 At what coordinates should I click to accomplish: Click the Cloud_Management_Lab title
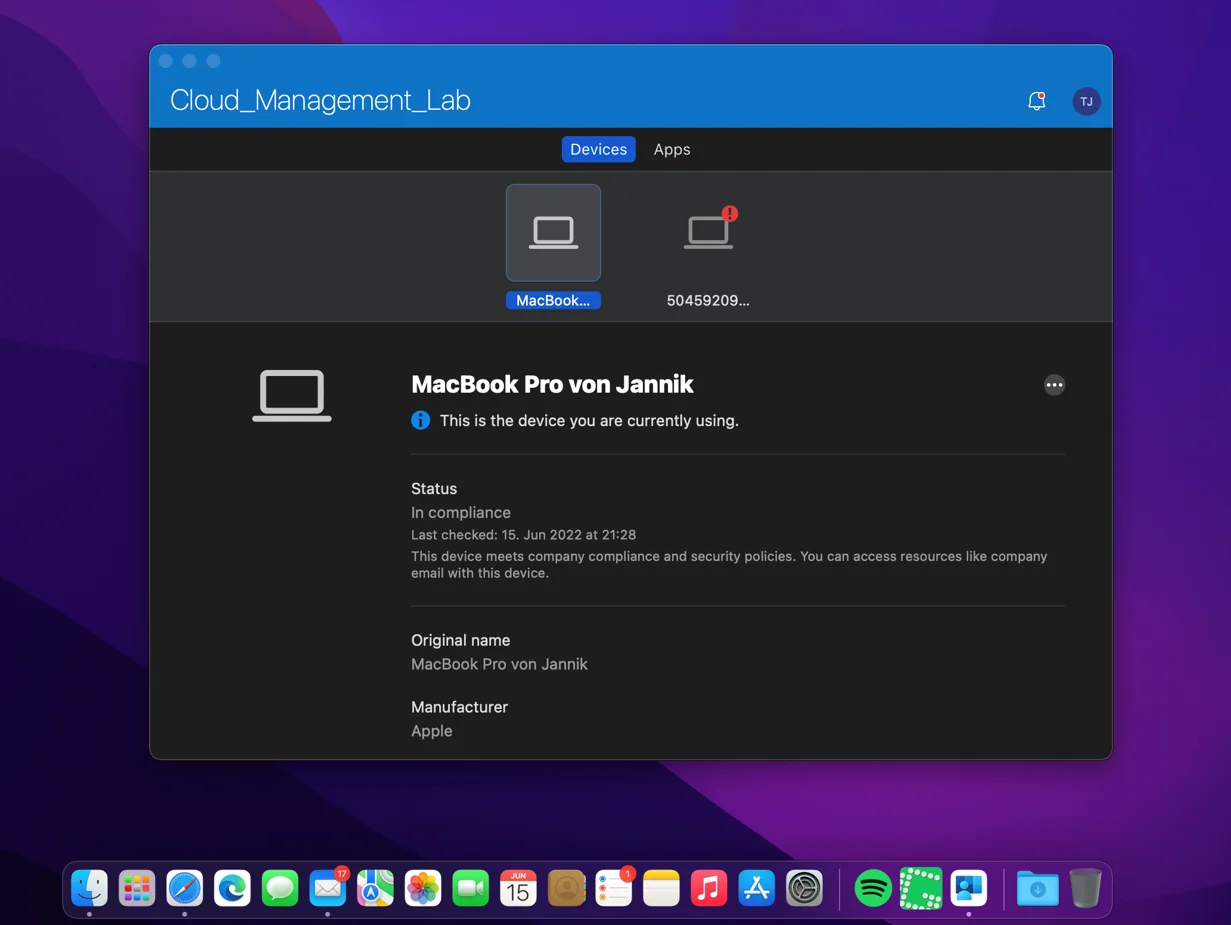click(x=320, y=100)
